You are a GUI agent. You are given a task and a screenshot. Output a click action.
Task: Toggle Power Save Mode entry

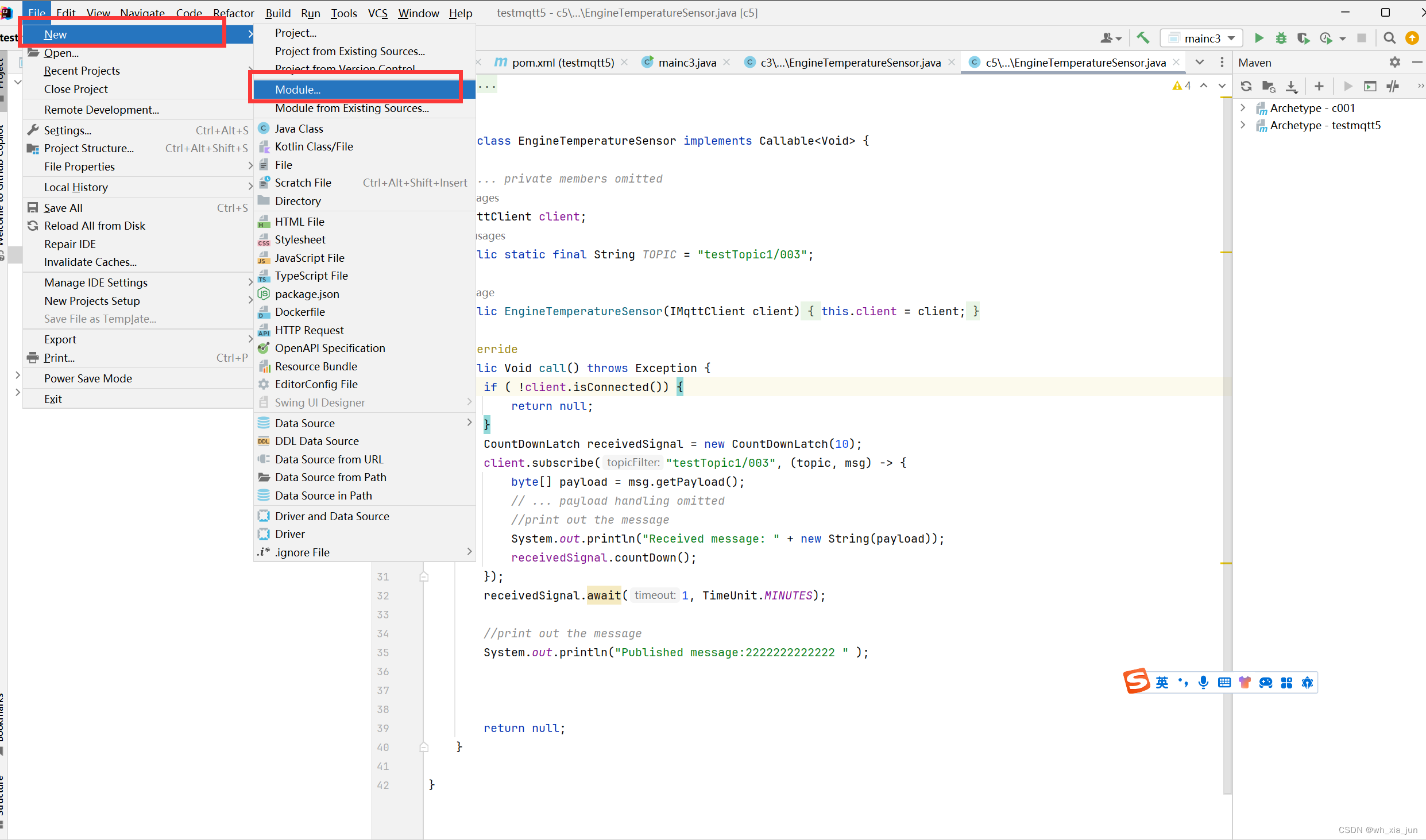tap(138, 378)
